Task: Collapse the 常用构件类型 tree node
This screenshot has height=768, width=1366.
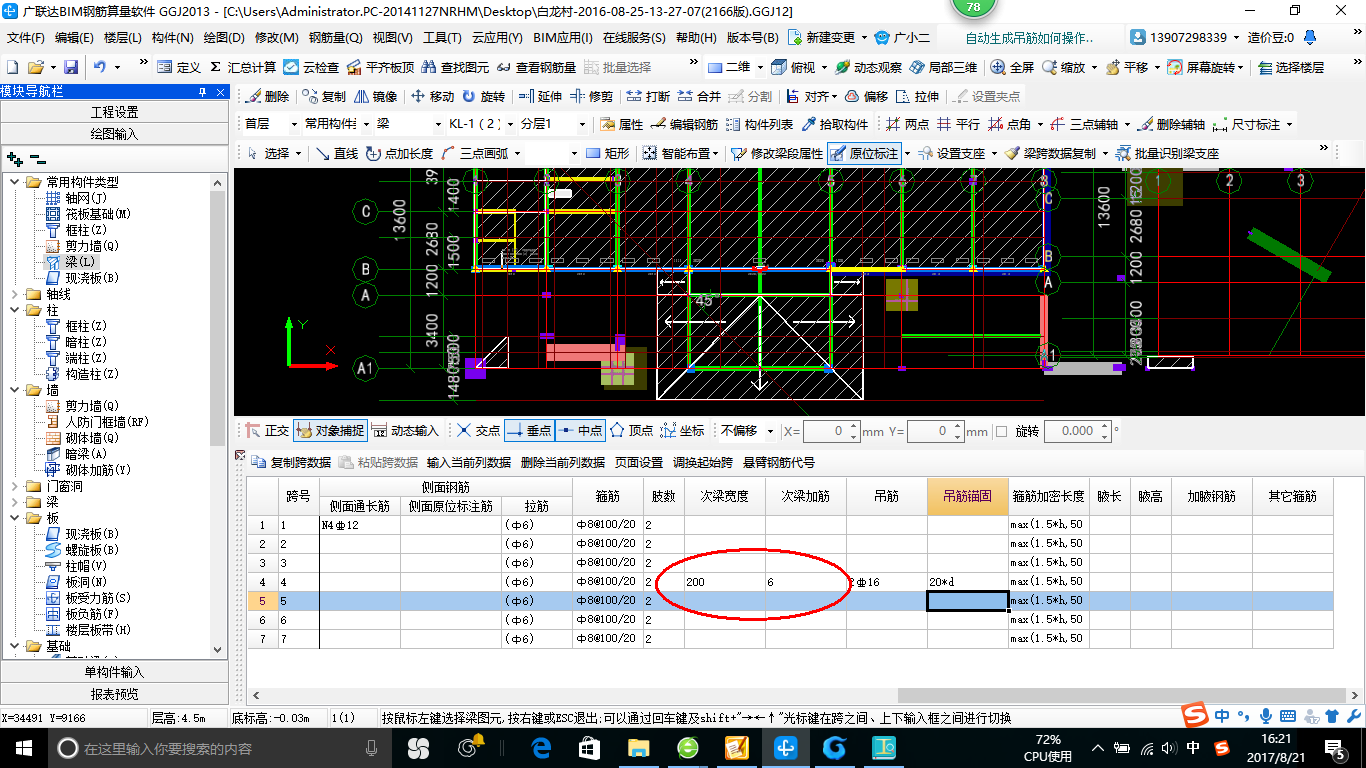Action: (15, 182)
